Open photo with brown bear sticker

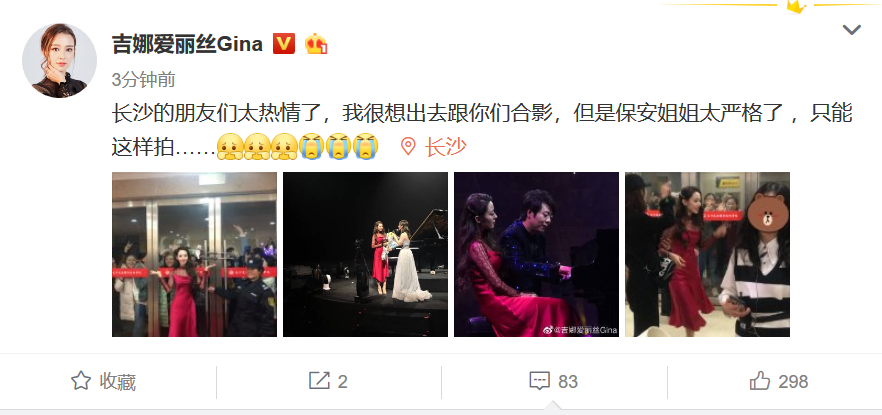708,254
